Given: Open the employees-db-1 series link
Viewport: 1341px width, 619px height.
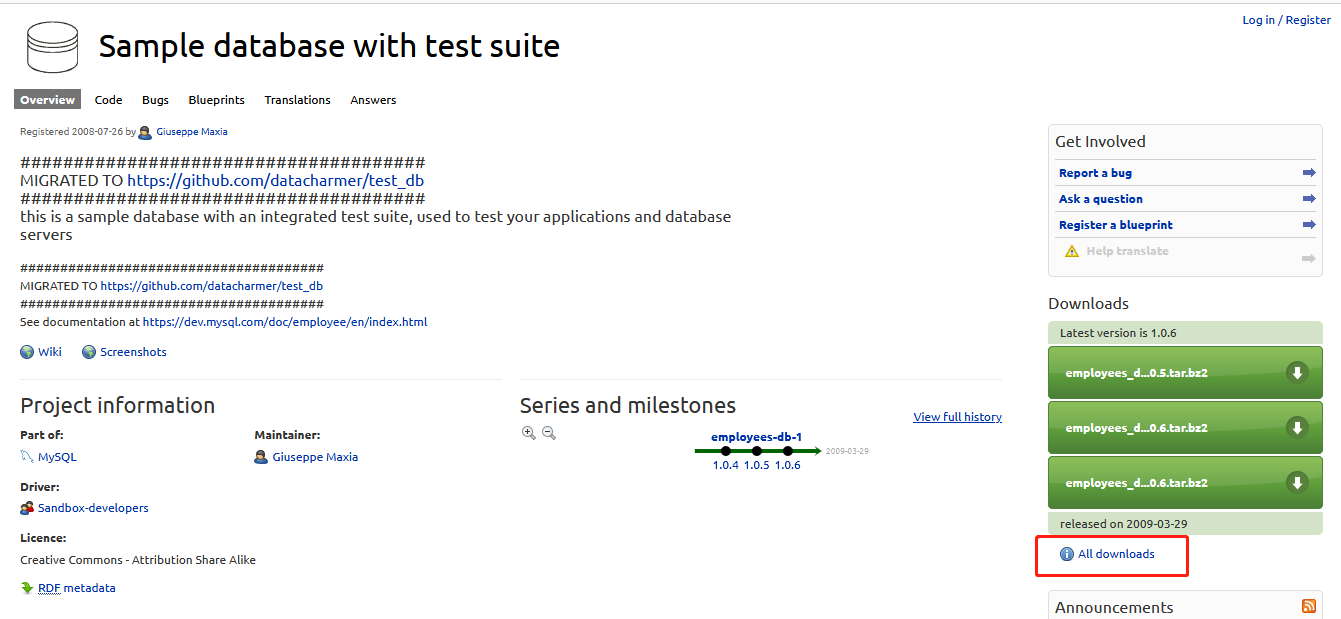Looking at the screenshot, I should coord(756,437).
